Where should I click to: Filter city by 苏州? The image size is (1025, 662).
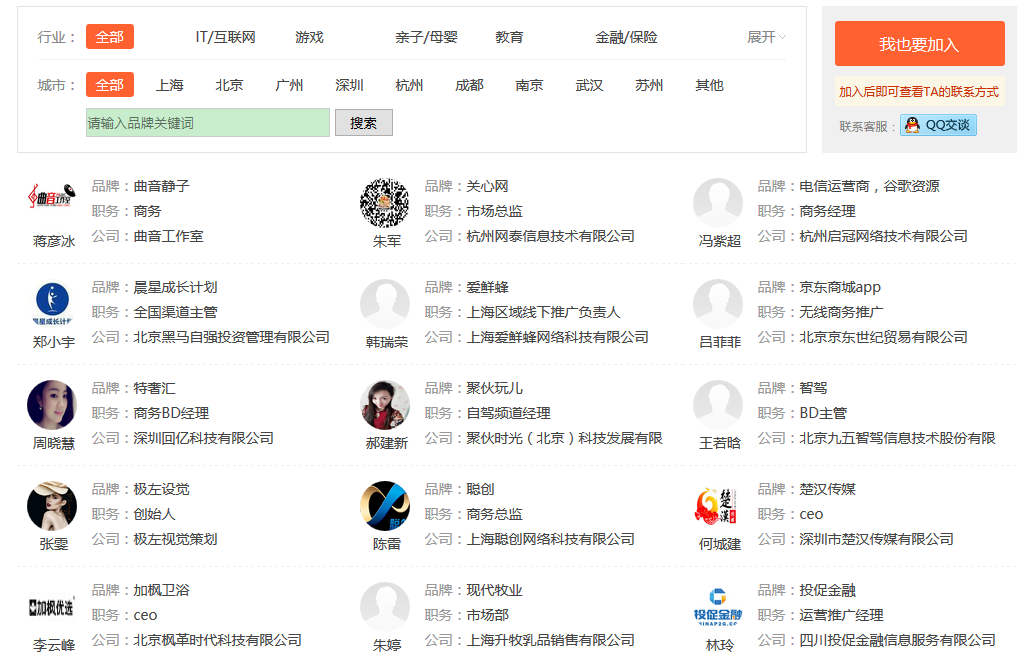[x=649, y=85]
